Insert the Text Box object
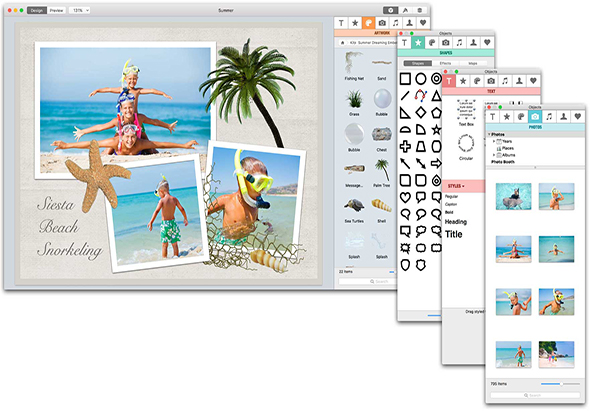590x411 pixels. [x=466, y=112]
